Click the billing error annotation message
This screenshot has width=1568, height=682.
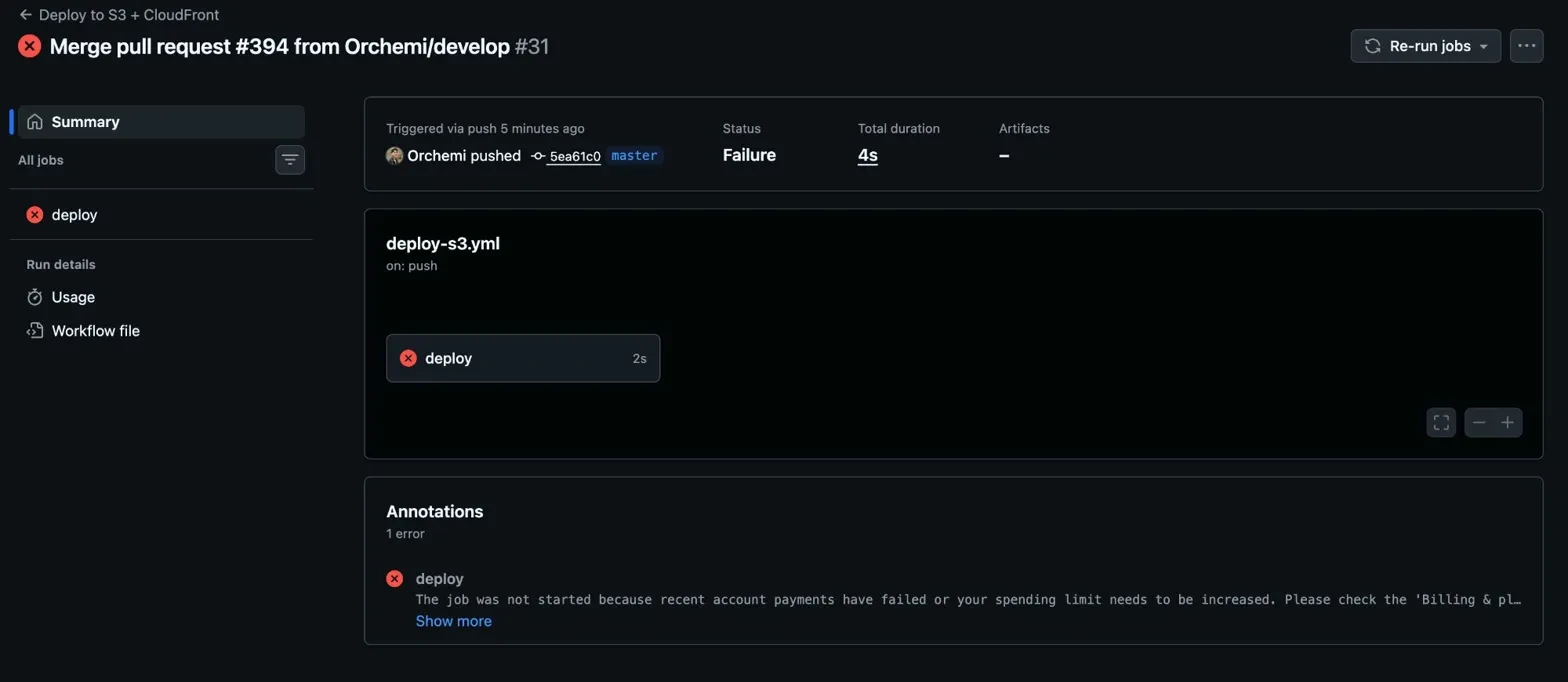click(x=969, y=600)
